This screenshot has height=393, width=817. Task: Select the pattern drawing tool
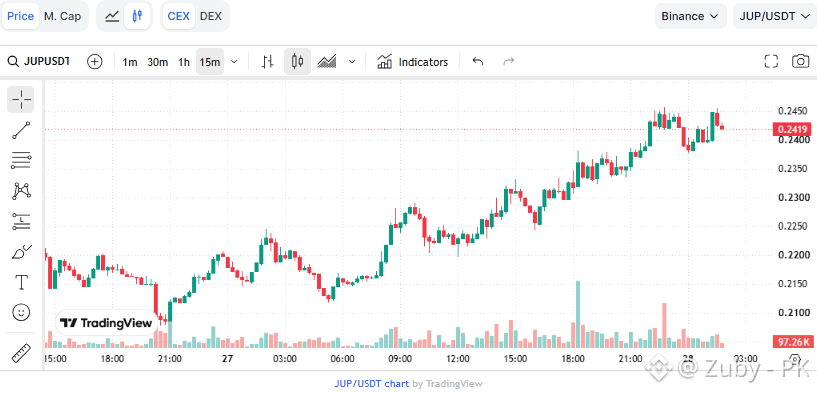pos(21,191)
